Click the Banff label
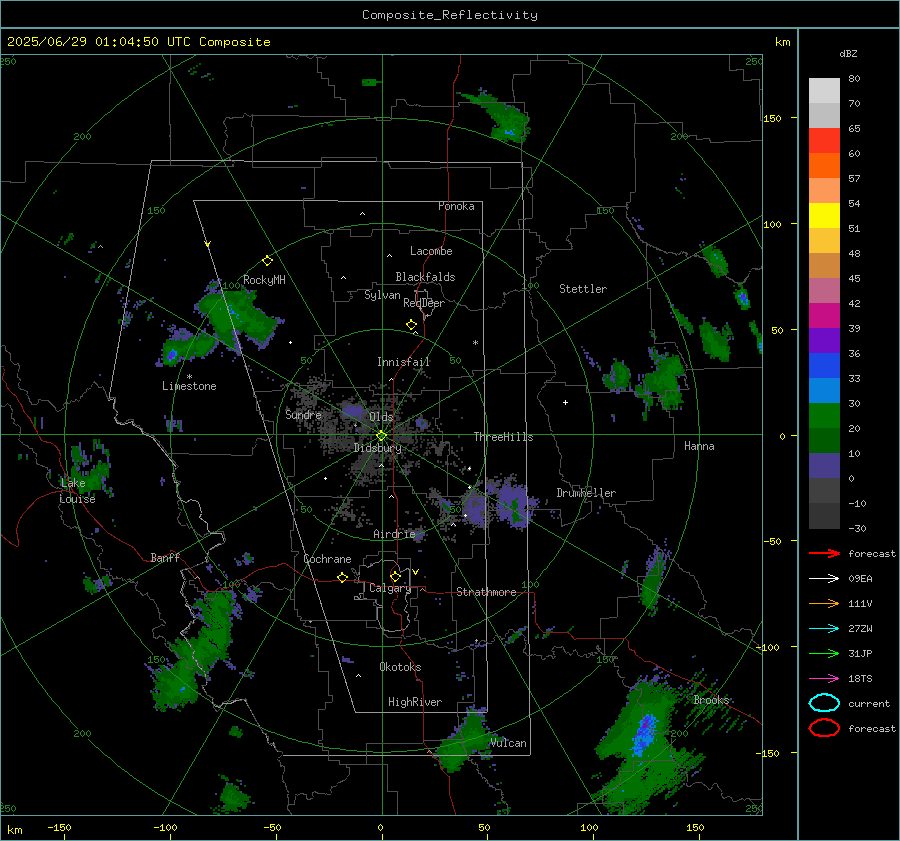The image size is (900, 841). pyautogui.click(x=165, y=557)
